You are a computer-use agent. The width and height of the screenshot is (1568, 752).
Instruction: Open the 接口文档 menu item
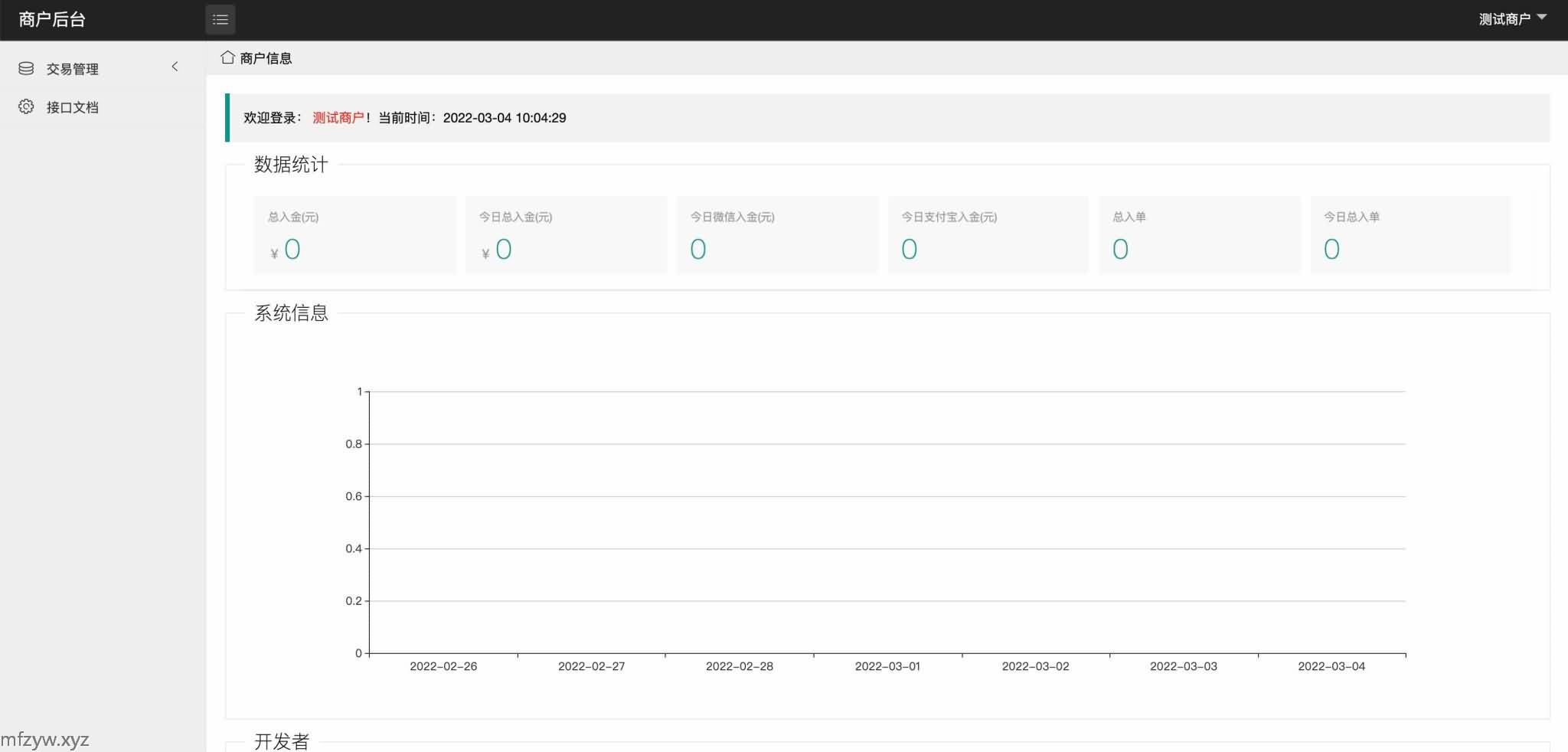pyautogui.click(x=73, y=107)
